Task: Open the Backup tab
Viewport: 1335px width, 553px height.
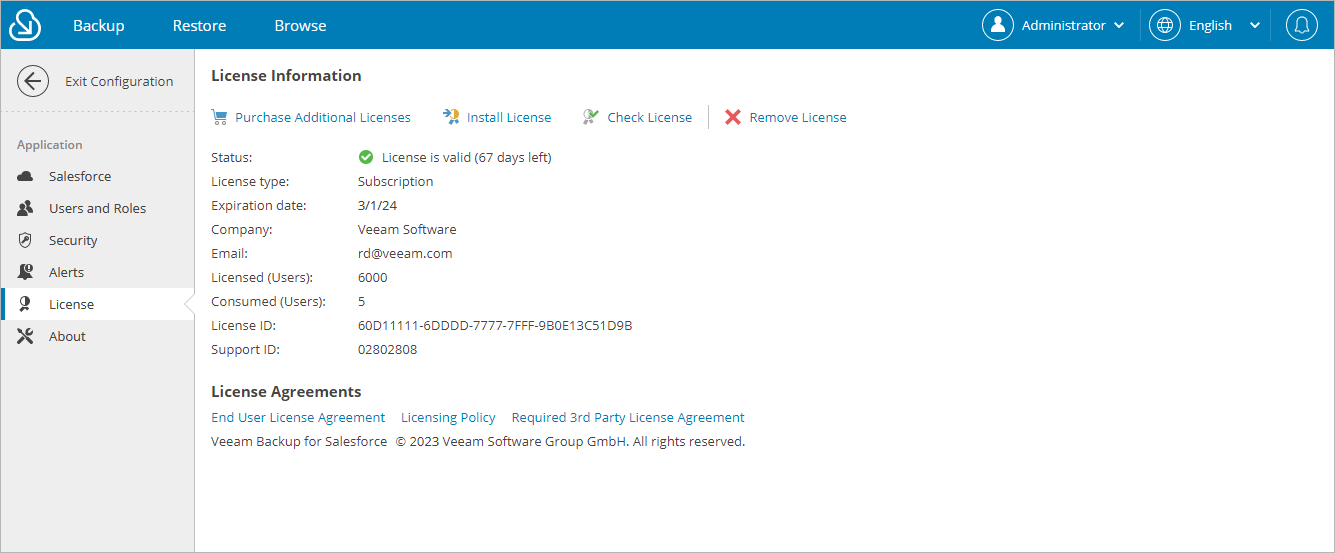Action: tap(99, 25)
